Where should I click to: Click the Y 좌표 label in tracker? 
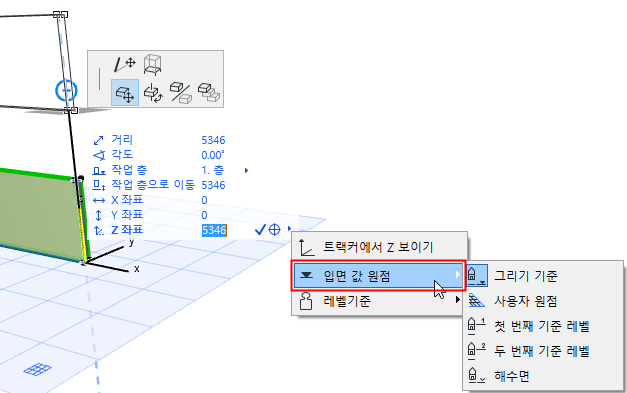click(127, 215)
